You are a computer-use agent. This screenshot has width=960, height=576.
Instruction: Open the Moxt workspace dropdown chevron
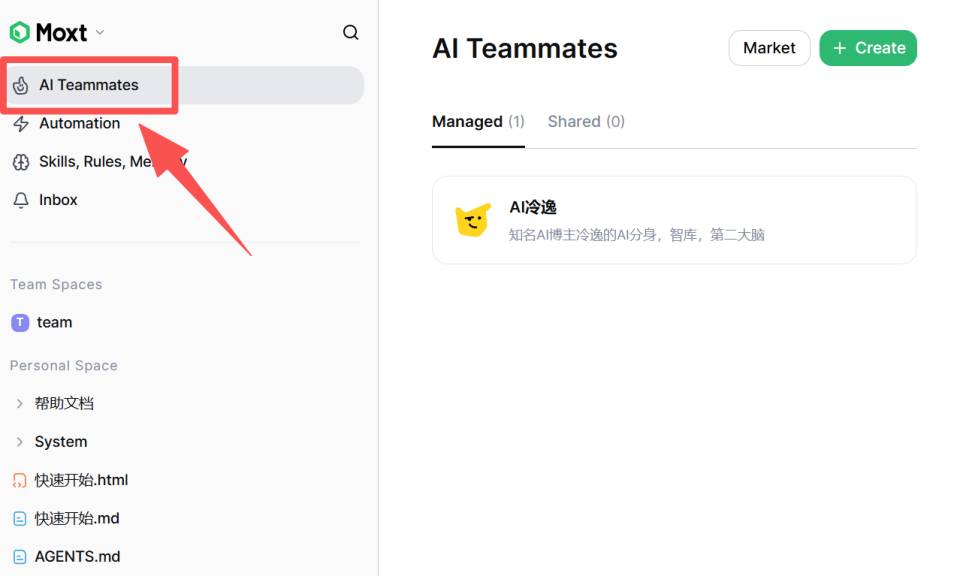click(100, 32)
